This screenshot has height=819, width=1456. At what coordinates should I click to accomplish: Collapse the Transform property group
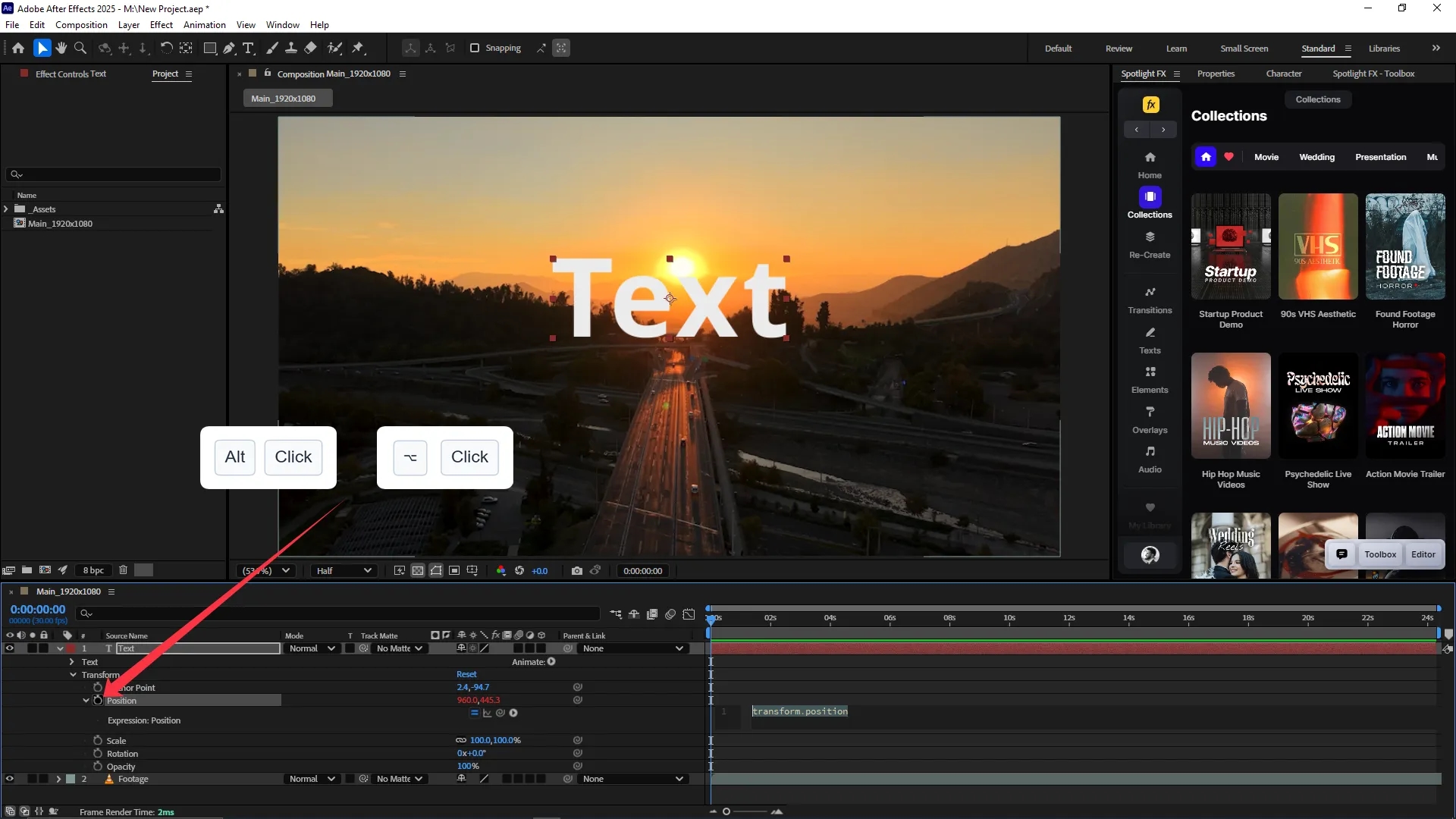coord(73,675)
